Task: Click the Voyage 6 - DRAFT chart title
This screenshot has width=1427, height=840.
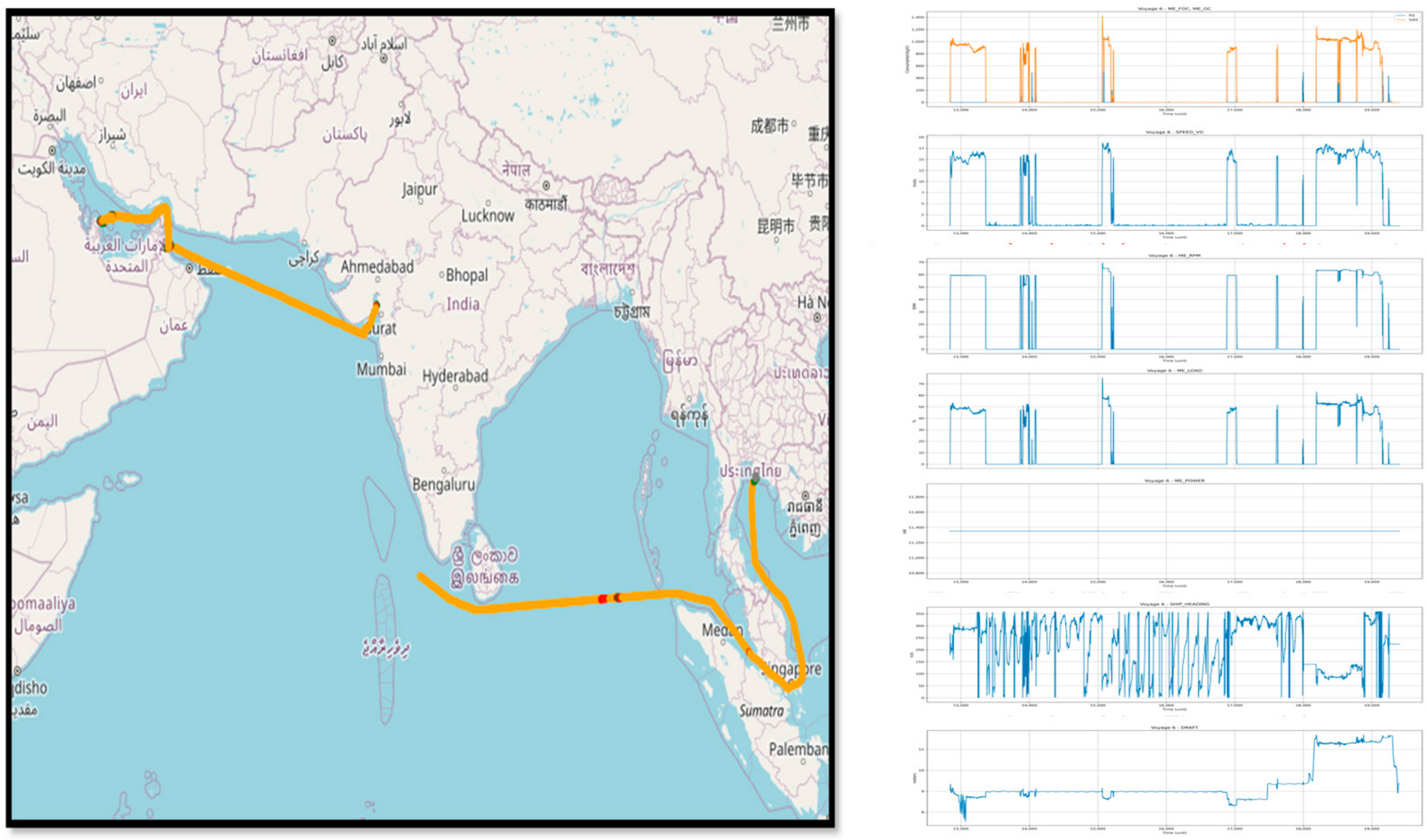Action: point(1174,727)
